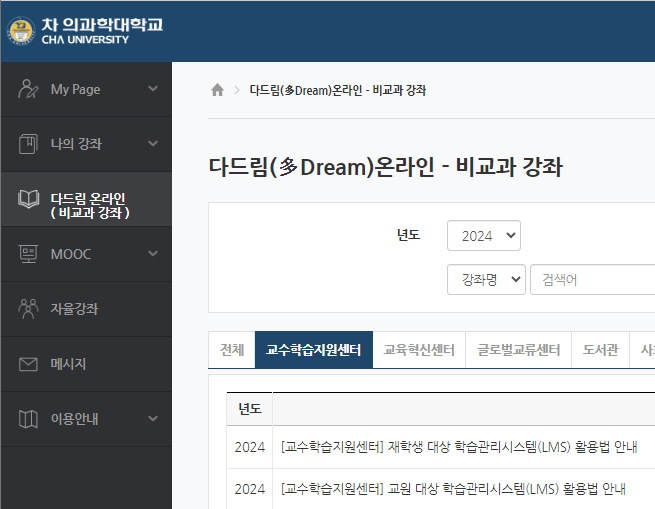Expand the My Page menu chevron
655x509 pixels.
tap(152, 89)
